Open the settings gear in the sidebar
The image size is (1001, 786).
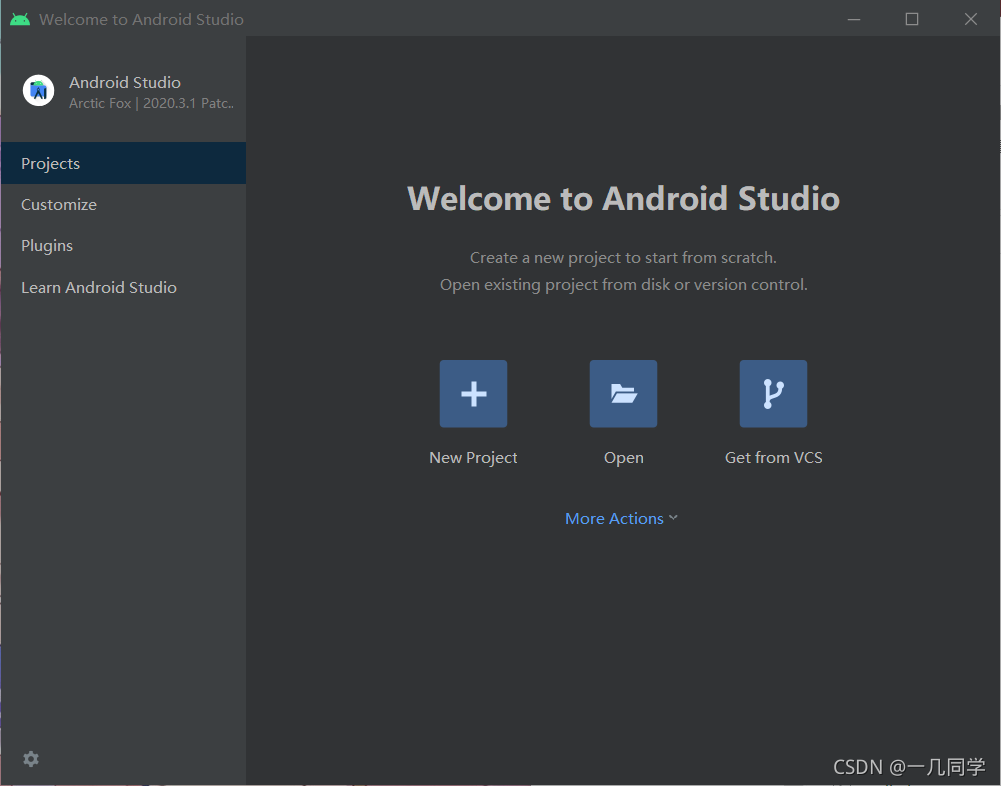31,759
